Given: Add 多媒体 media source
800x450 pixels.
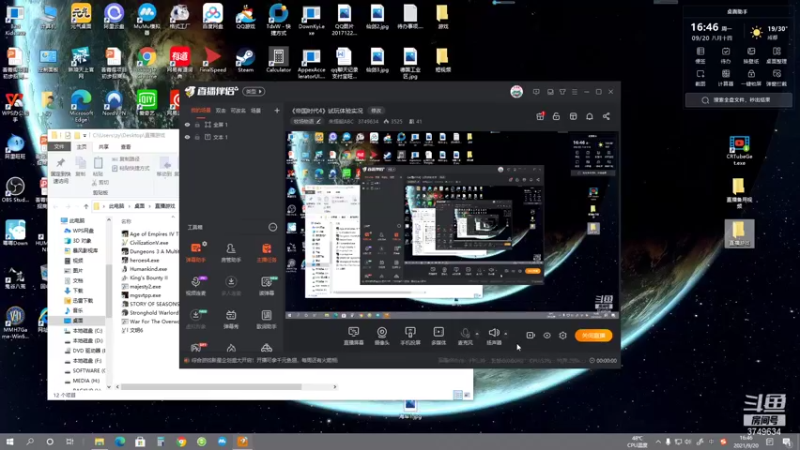Looking at the screenshot, I should coord(438,336).
